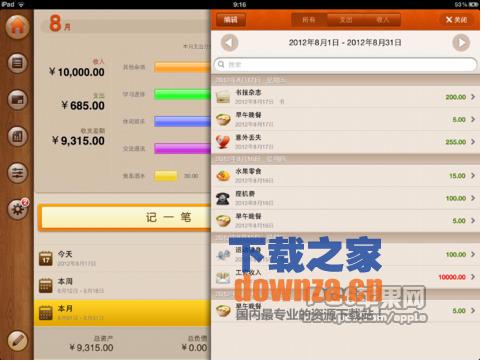Open the chart reports sidebar icon
The width and height of the screenshot is (481, 361).
click(17, 136)
